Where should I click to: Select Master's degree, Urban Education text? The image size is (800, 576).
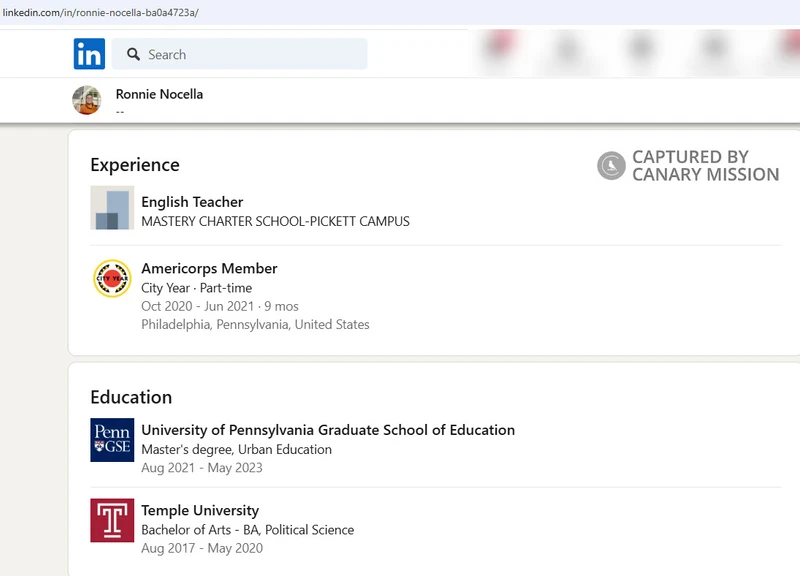coord(236,449)
